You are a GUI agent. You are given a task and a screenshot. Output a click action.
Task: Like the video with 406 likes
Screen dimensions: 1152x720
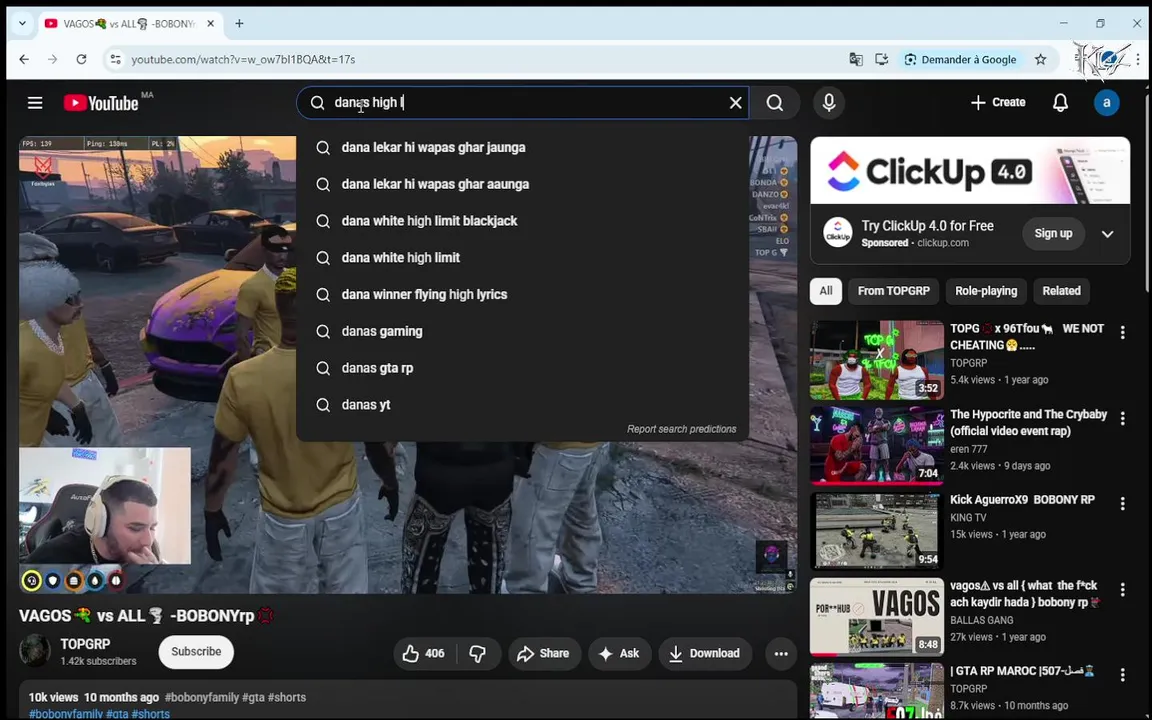(x=424, y=653)
